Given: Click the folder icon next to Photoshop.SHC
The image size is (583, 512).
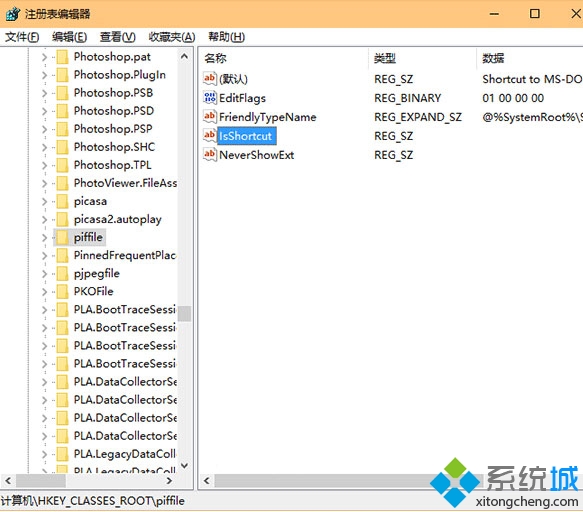Looking at the screenshot, I should (x=62, y=147).
